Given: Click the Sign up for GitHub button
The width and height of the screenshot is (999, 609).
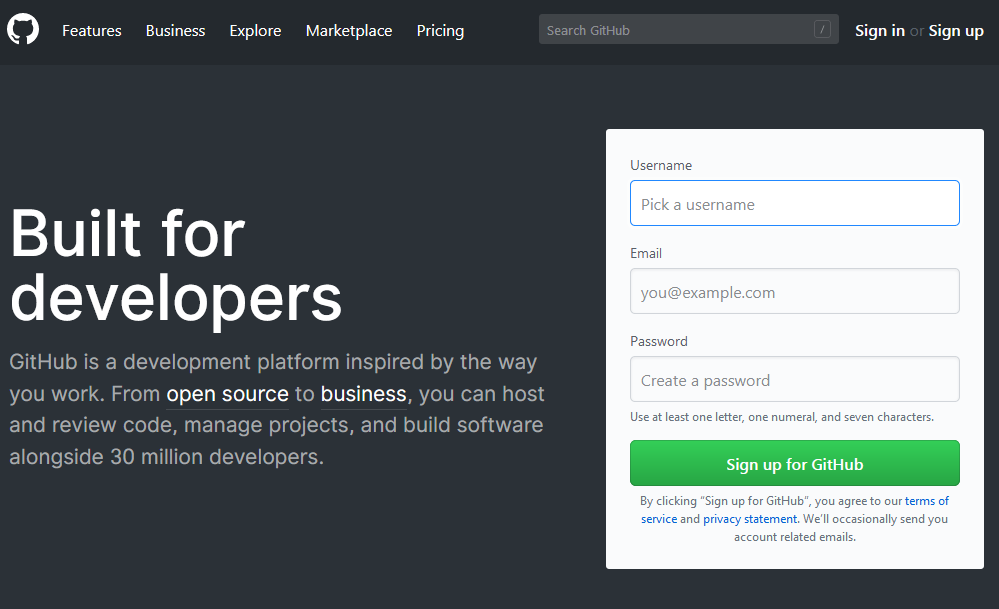Looking at the screenshot, I should click(794, 463).
